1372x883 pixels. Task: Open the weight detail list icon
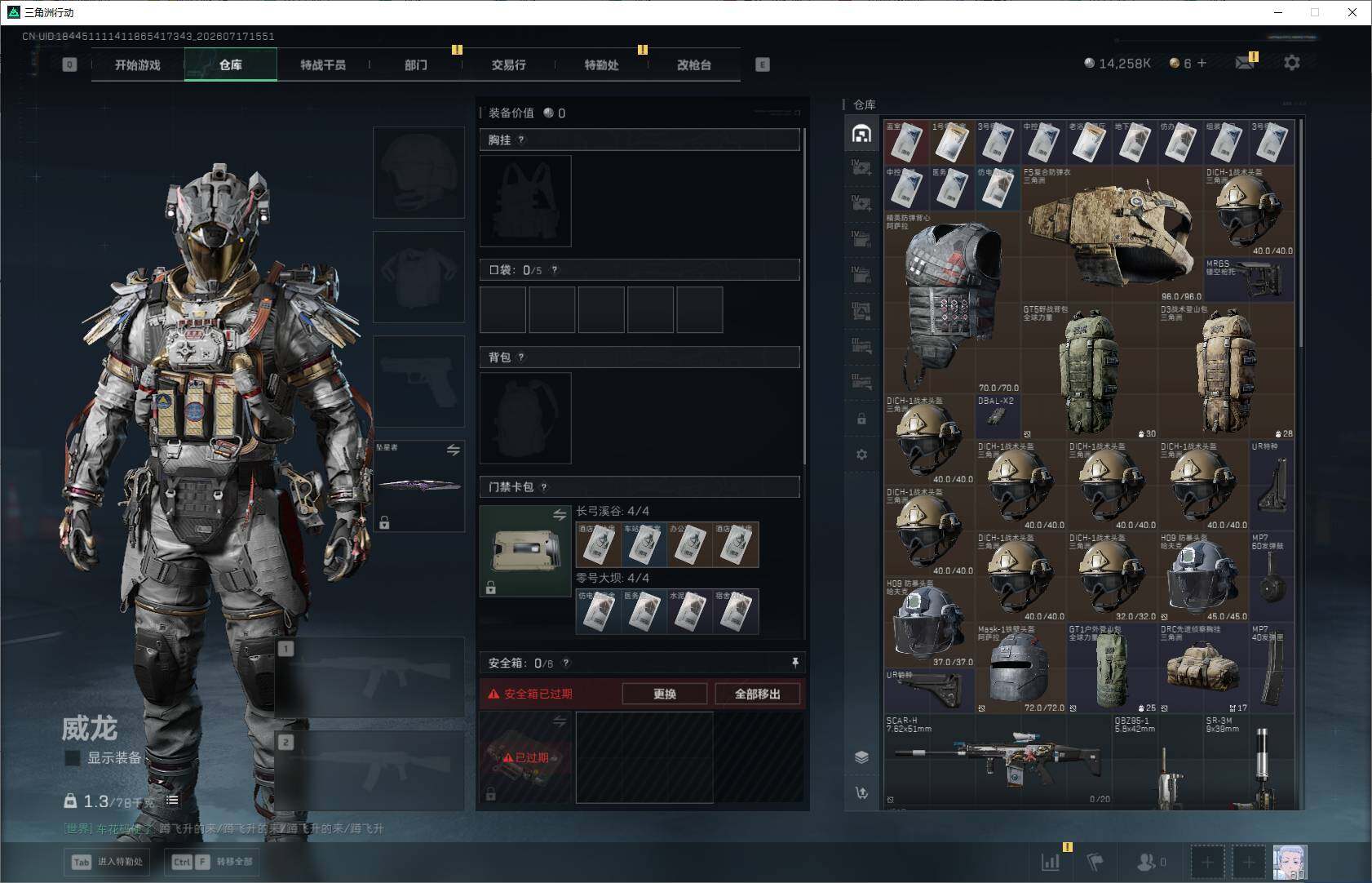pyautogui.click(x=172, y=801)
